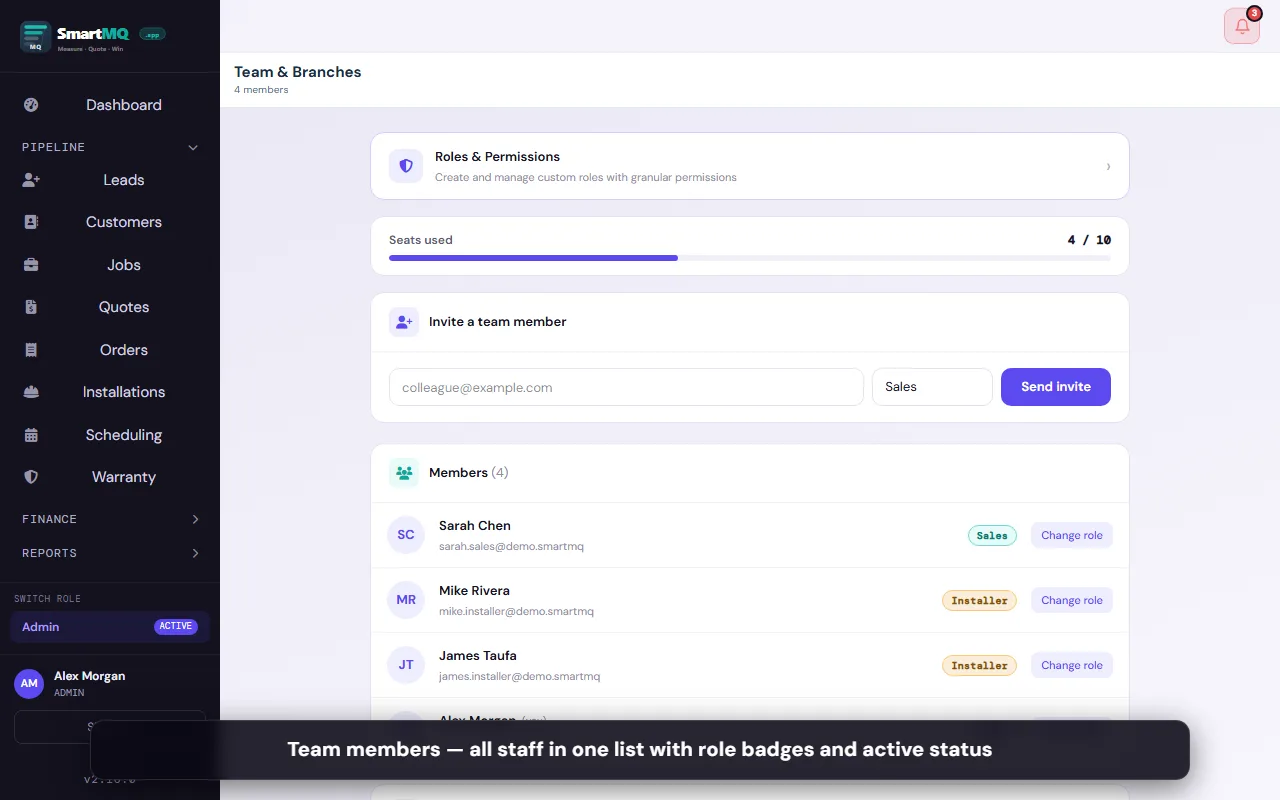Screen dimensions: 1280x800
Task: Open Installations from the sidebar
Action: pos(110,392)
